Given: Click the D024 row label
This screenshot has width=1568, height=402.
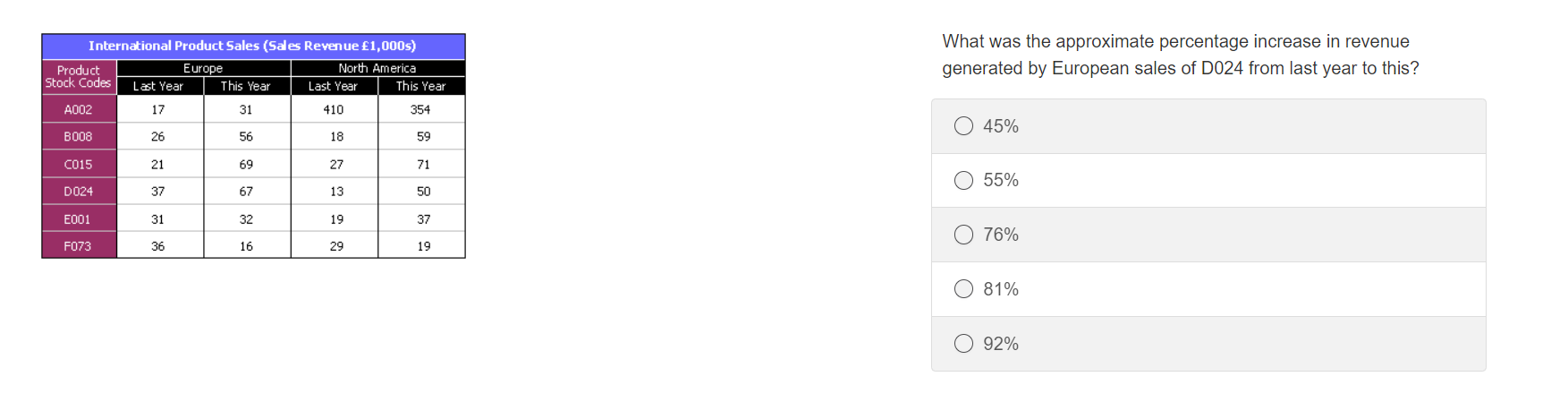Looking at the screenshot, I should (x=78, y=192).
